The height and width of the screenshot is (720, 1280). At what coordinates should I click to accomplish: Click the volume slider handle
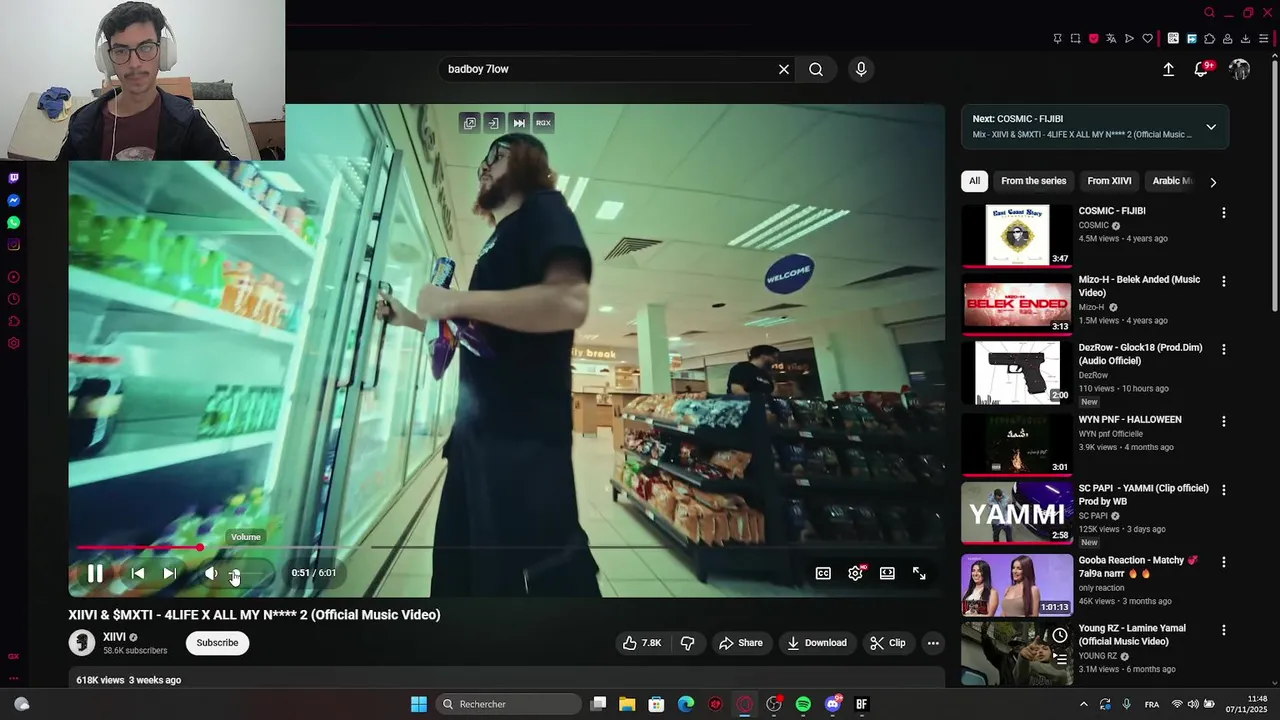pyautogui.click(x=235, y=574)
